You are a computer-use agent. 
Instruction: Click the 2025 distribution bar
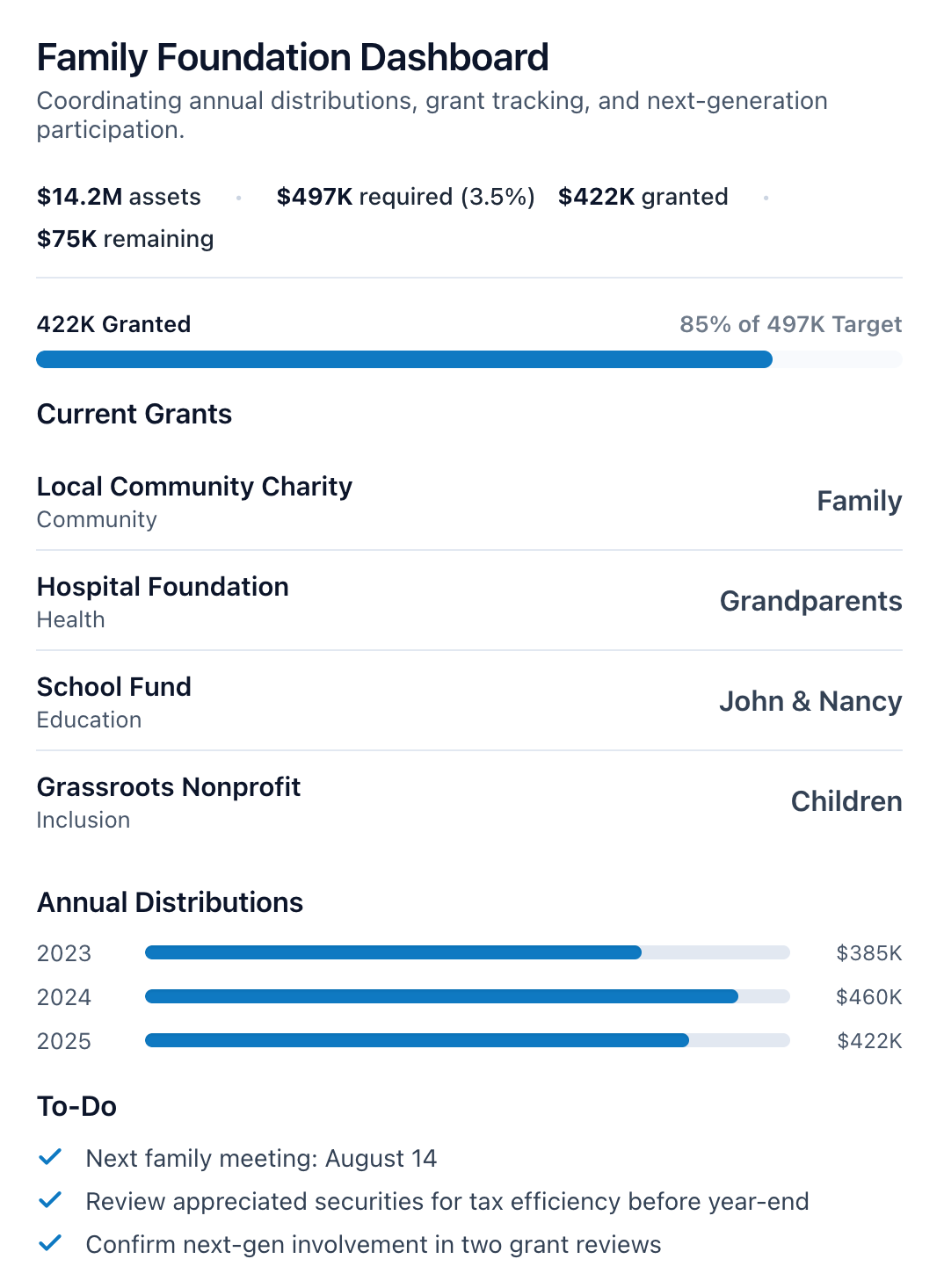pyautogui.click(x=467, y=1040)
